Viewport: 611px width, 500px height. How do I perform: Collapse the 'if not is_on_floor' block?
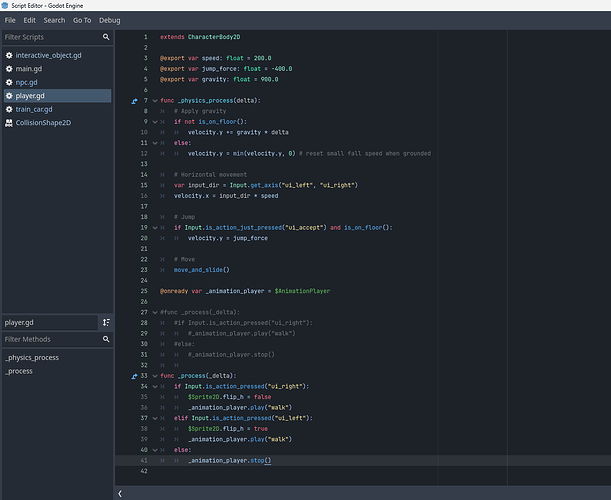[154, 122]
